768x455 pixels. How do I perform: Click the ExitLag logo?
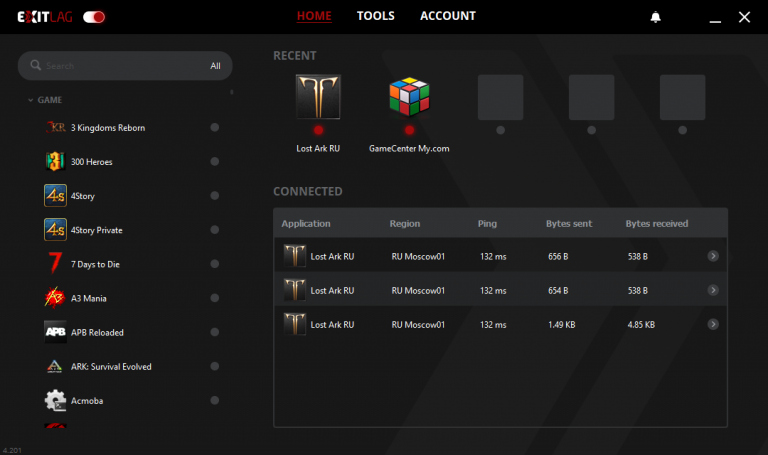tap(45, 17)
